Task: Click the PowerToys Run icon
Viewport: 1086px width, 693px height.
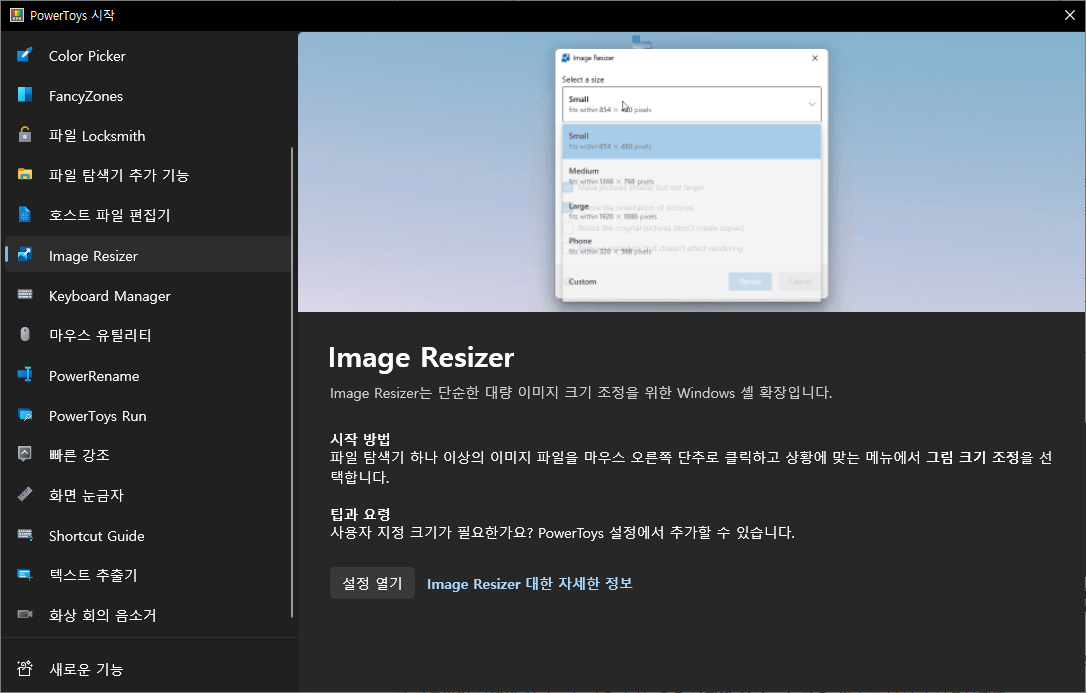Action: (25, 415)
